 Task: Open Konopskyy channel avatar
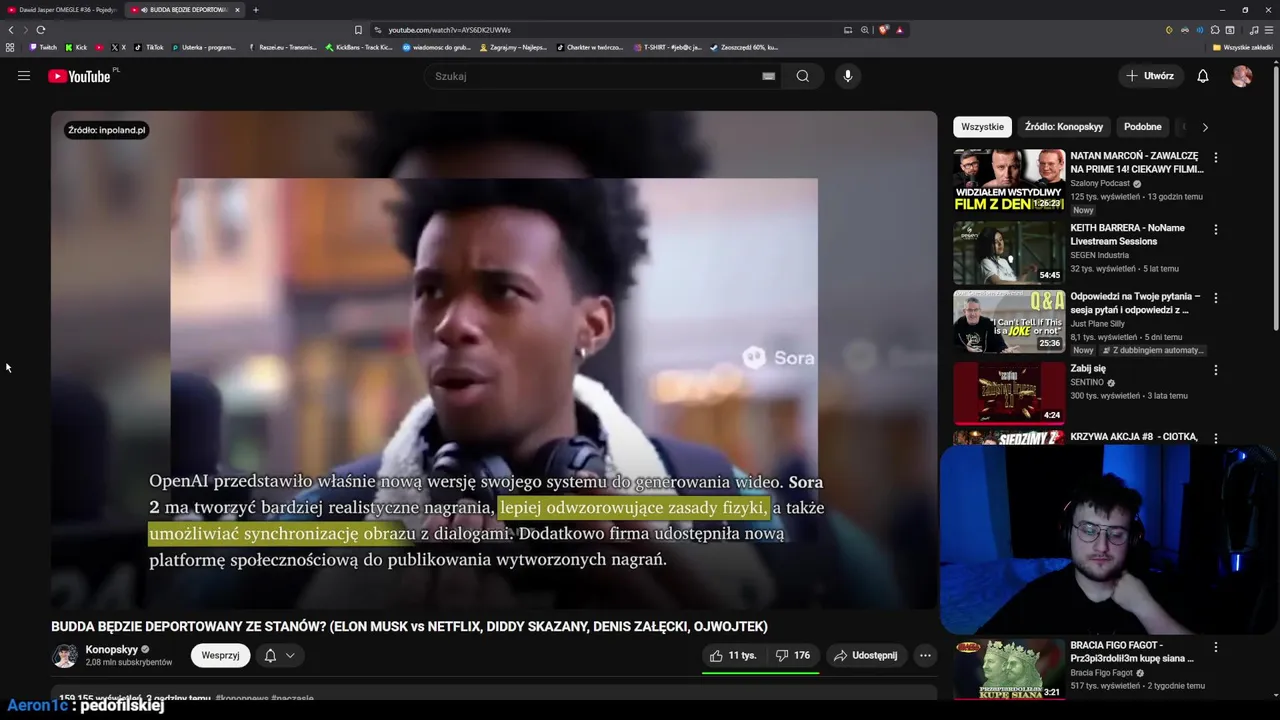(65, 656)
